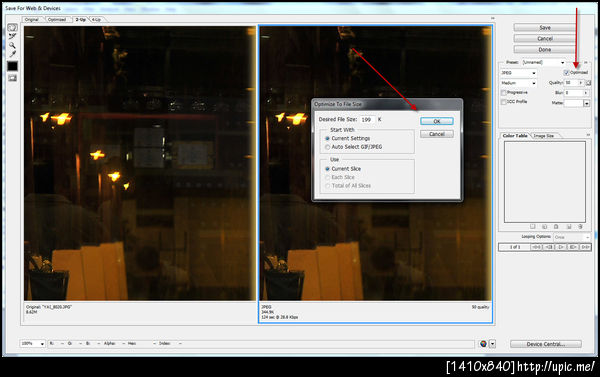Select Total of All Slices option
This screenshot has height=377, width=600.
[x=327, y=186]
